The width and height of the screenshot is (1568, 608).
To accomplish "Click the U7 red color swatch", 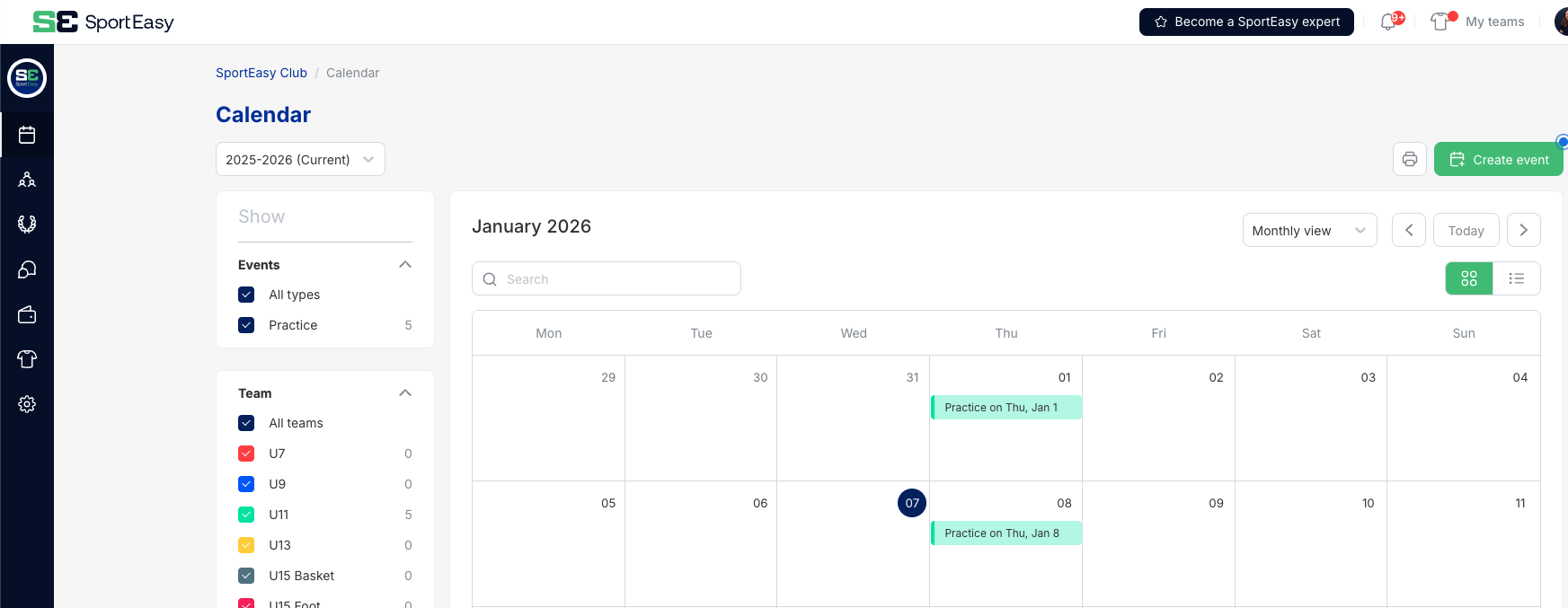I will click(246, 454).
